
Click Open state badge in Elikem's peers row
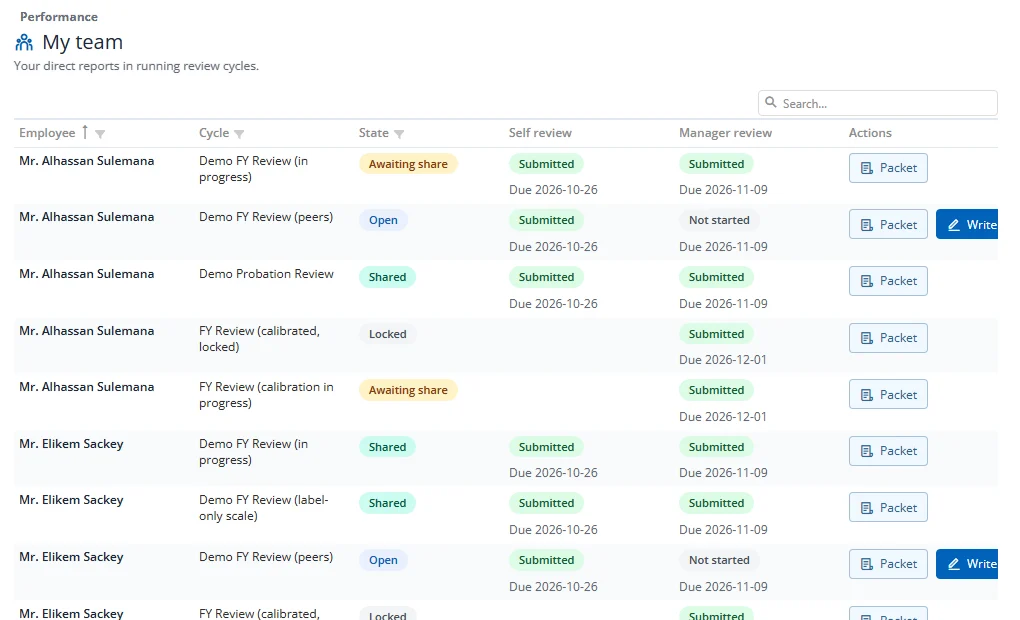coord(383,560)
